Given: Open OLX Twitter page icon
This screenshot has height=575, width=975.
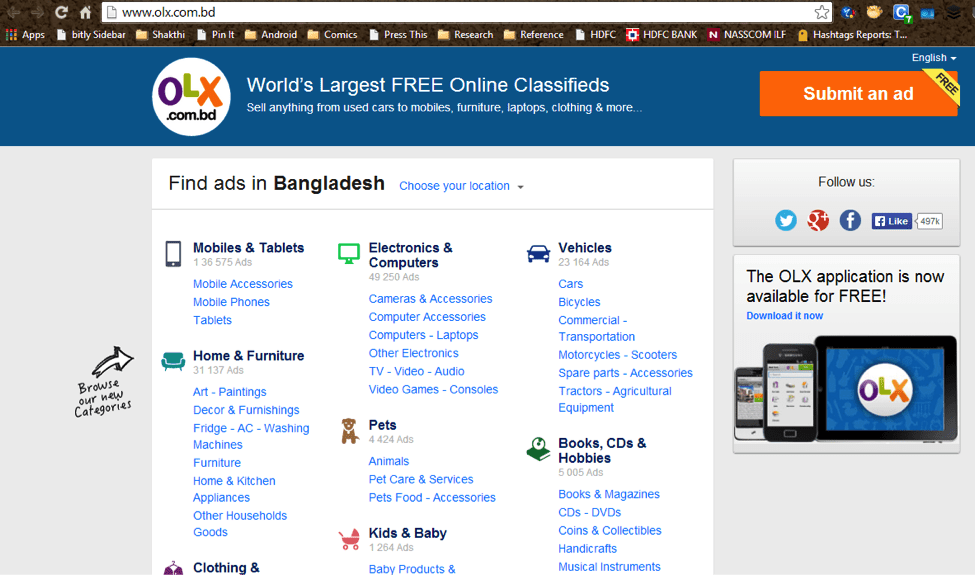Looking at the screenshot, I should click(x=786, y=220).
